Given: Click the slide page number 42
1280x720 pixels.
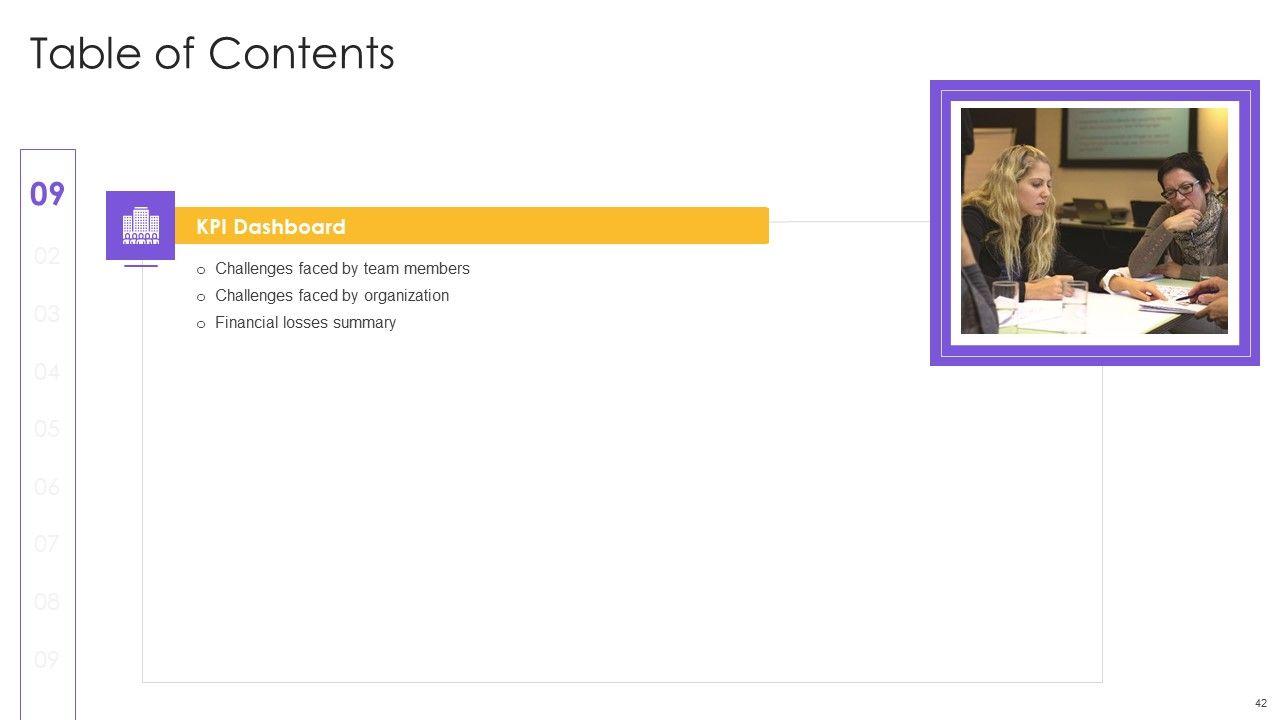Looking at the screenshot, I should coord(1260,703).
